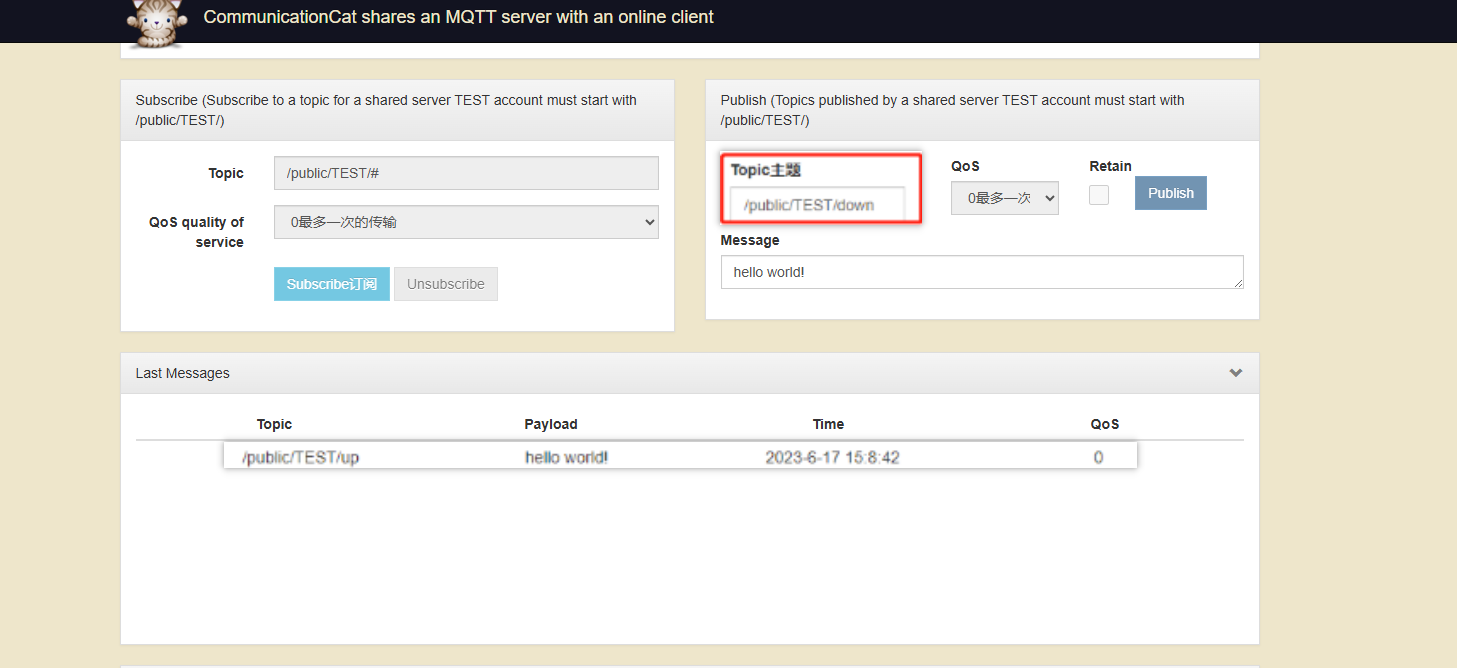1457x668 pixels.
Task: Click into the Message text area
Action: click(981, 272)
